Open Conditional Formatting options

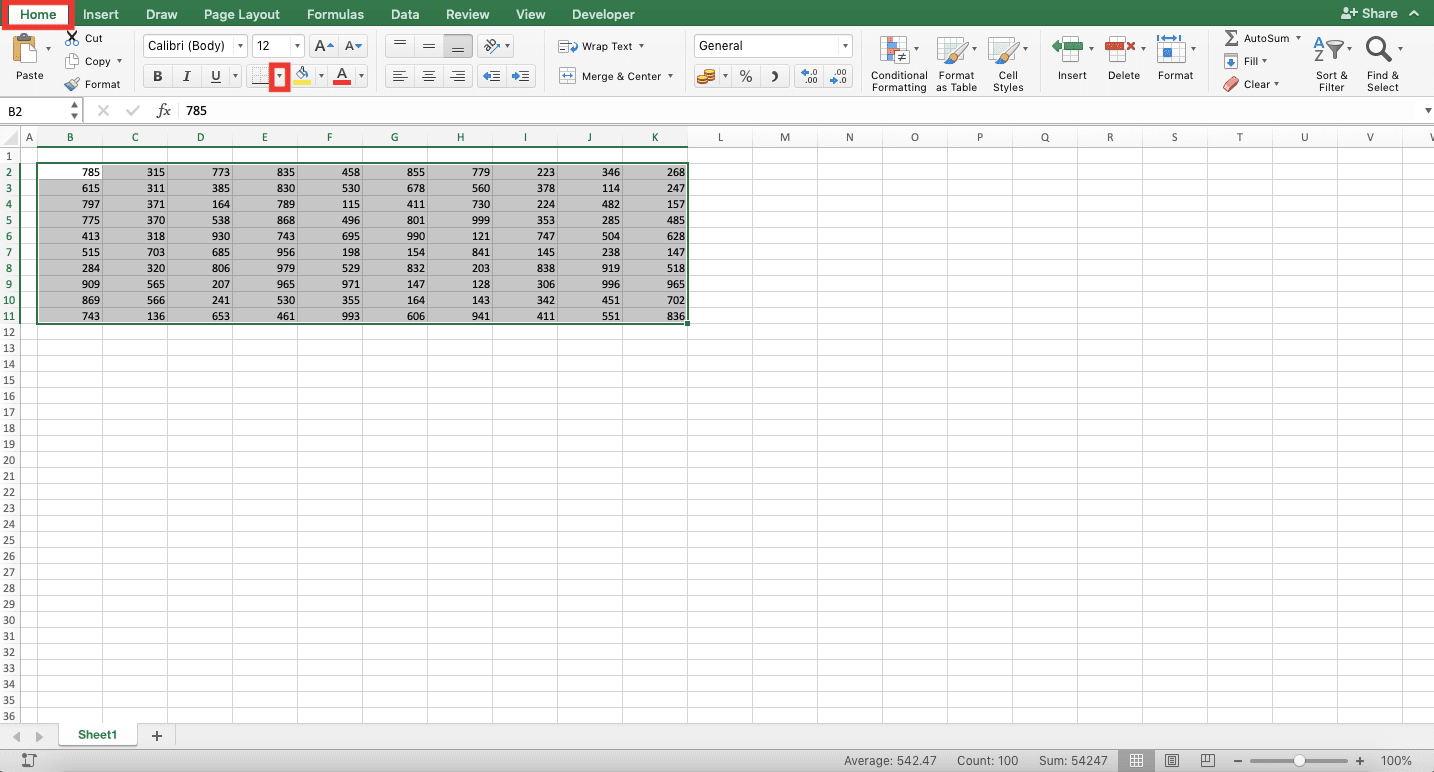tap(897, 62)
